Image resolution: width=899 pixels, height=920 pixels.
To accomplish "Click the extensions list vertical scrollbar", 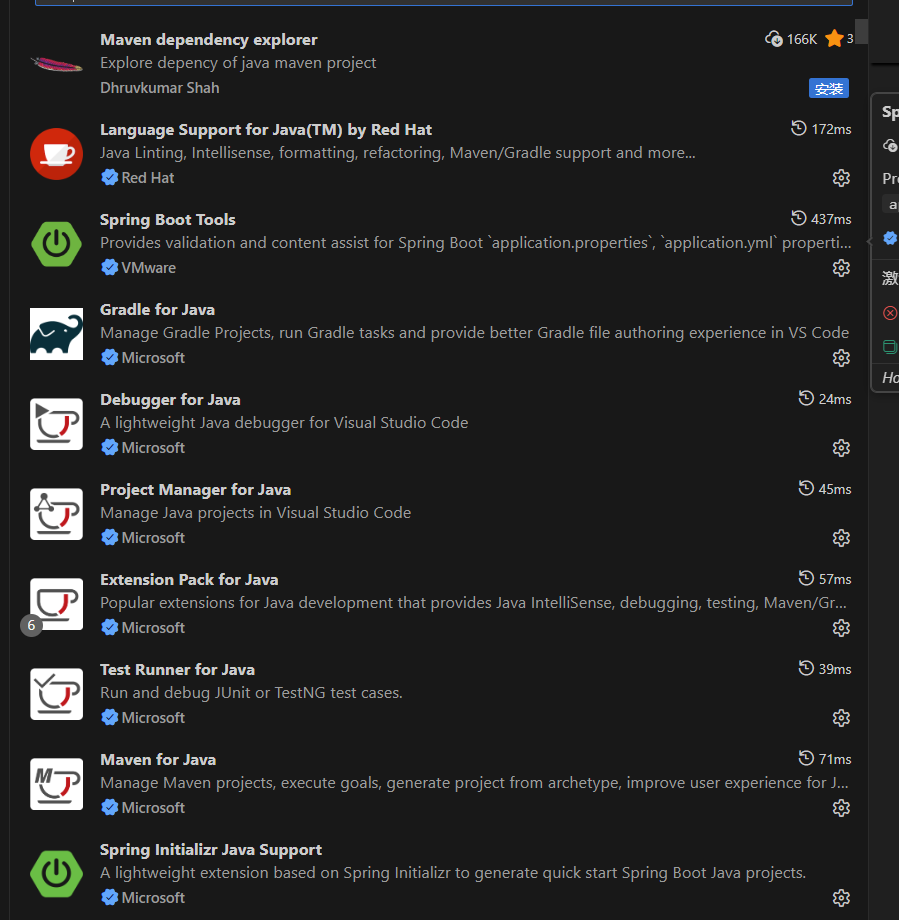I will coord(861,32).
